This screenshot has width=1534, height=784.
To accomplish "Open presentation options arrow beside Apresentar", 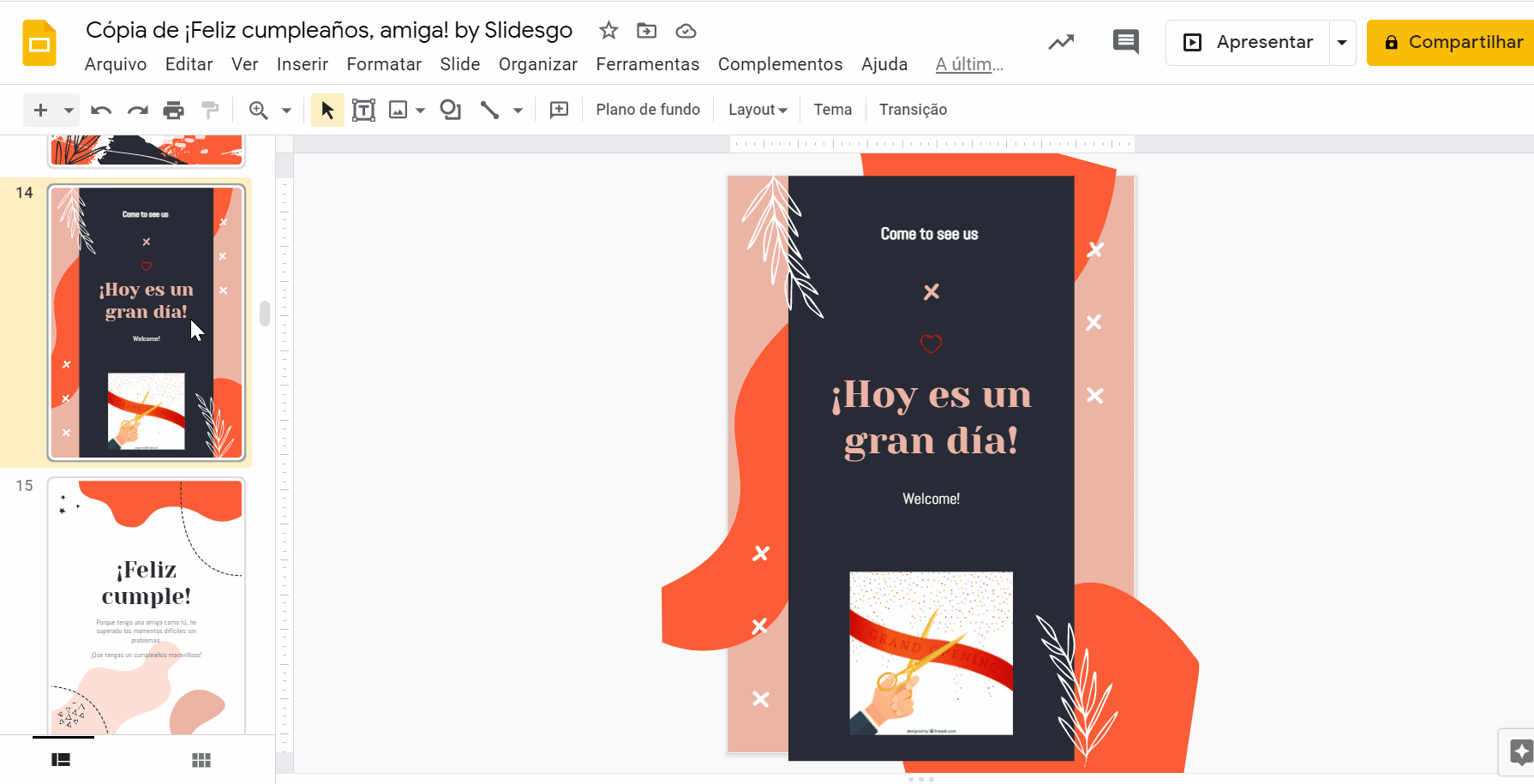I will point(1342,42).
